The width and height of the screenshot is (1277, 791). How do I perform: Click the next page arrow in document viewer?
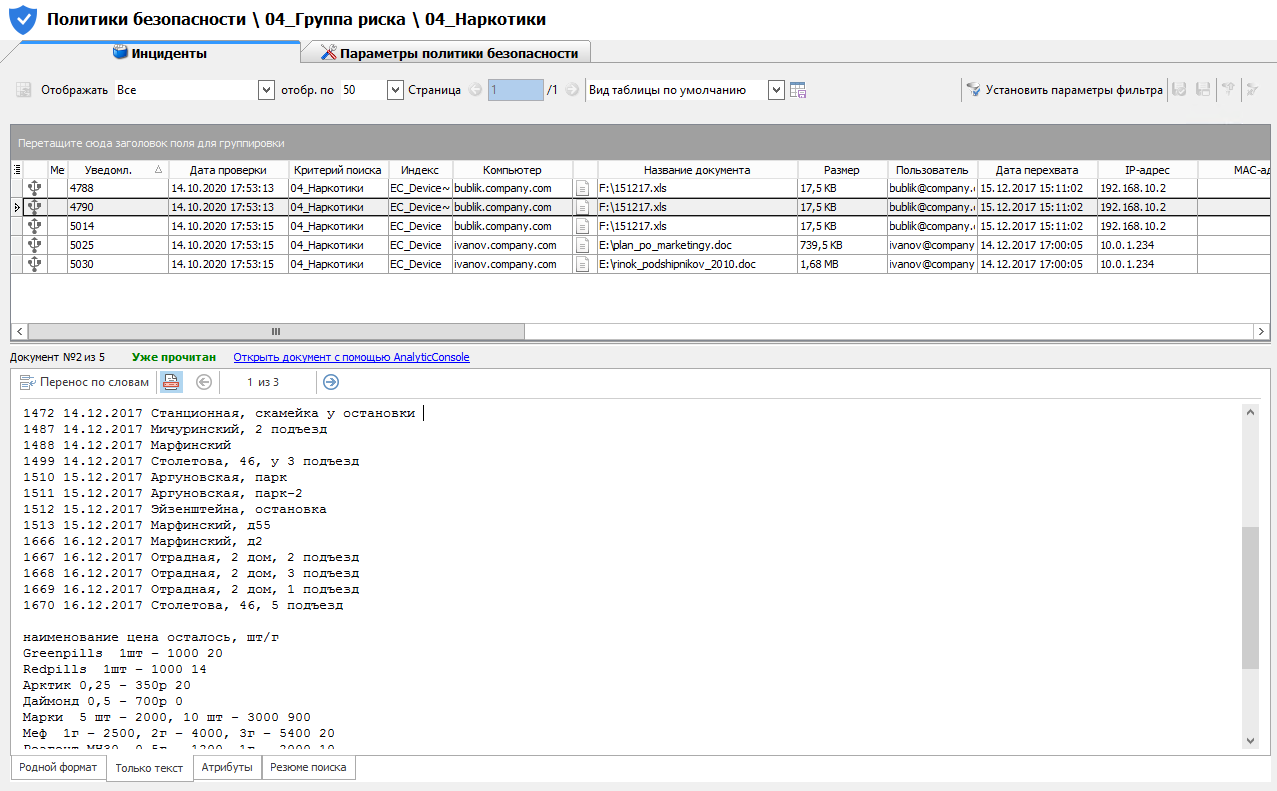(331, 381)
